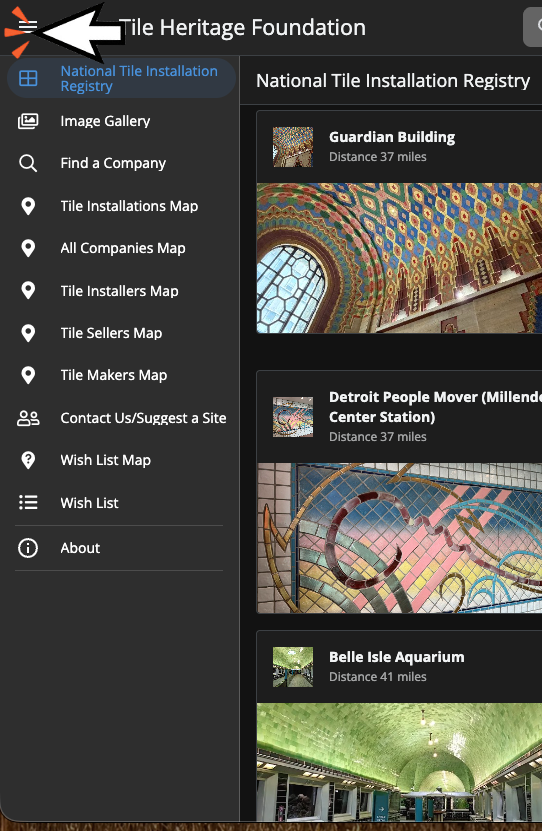
Task: Click the Wish List bulleted-list icon
Action: tap(28, 502)
